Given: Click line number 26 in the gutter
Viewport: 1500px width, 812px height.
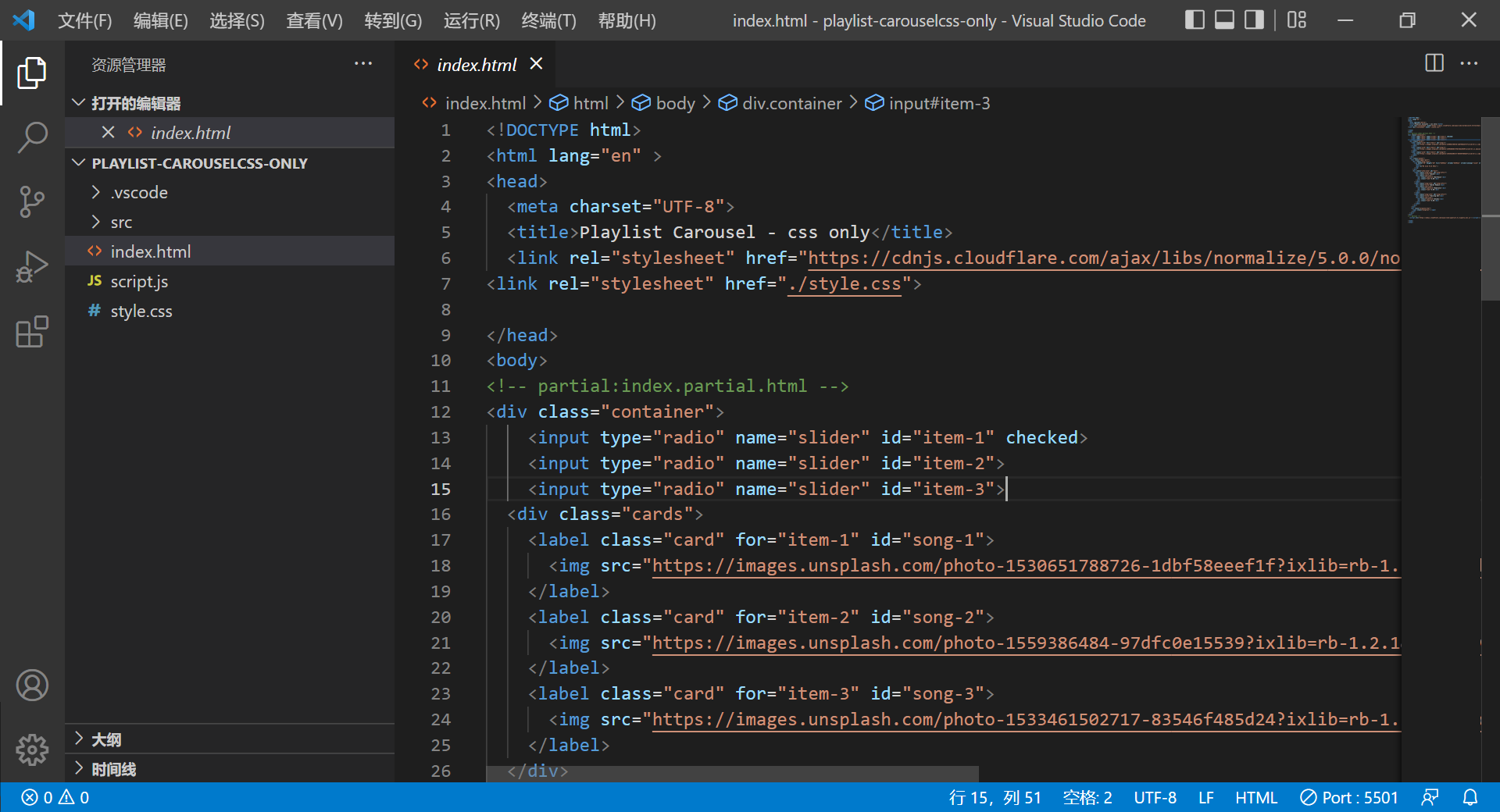Looking at the screenshot, I should click(441, 771).
